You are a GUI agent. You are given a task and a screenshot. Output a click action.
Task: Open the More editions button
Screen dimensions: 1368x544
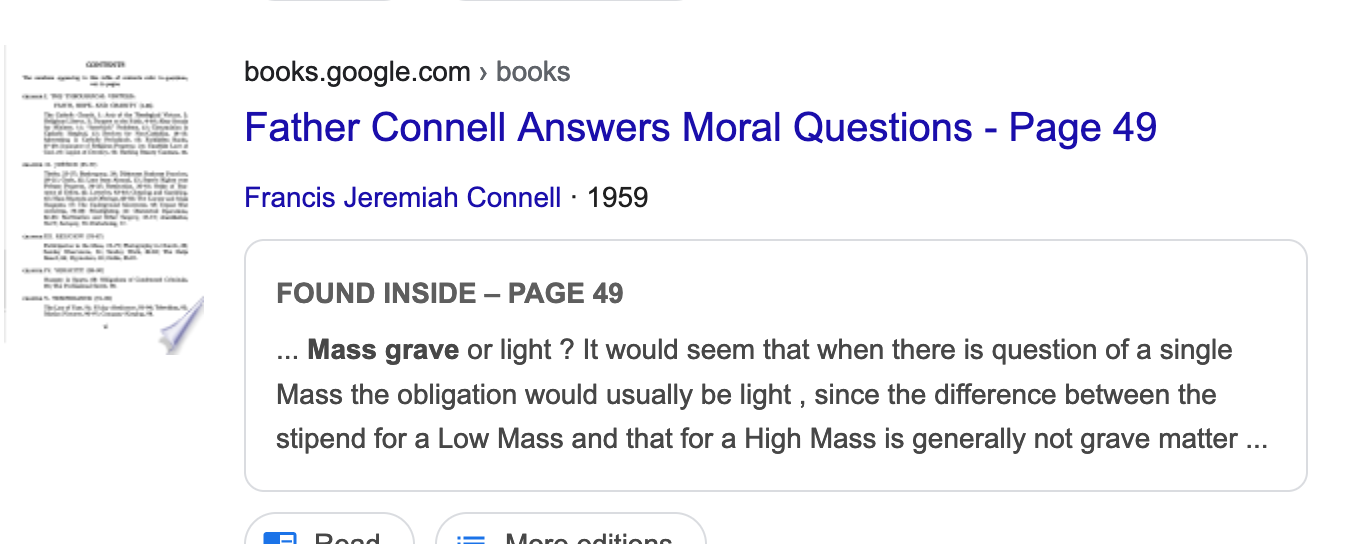[571, 531]
